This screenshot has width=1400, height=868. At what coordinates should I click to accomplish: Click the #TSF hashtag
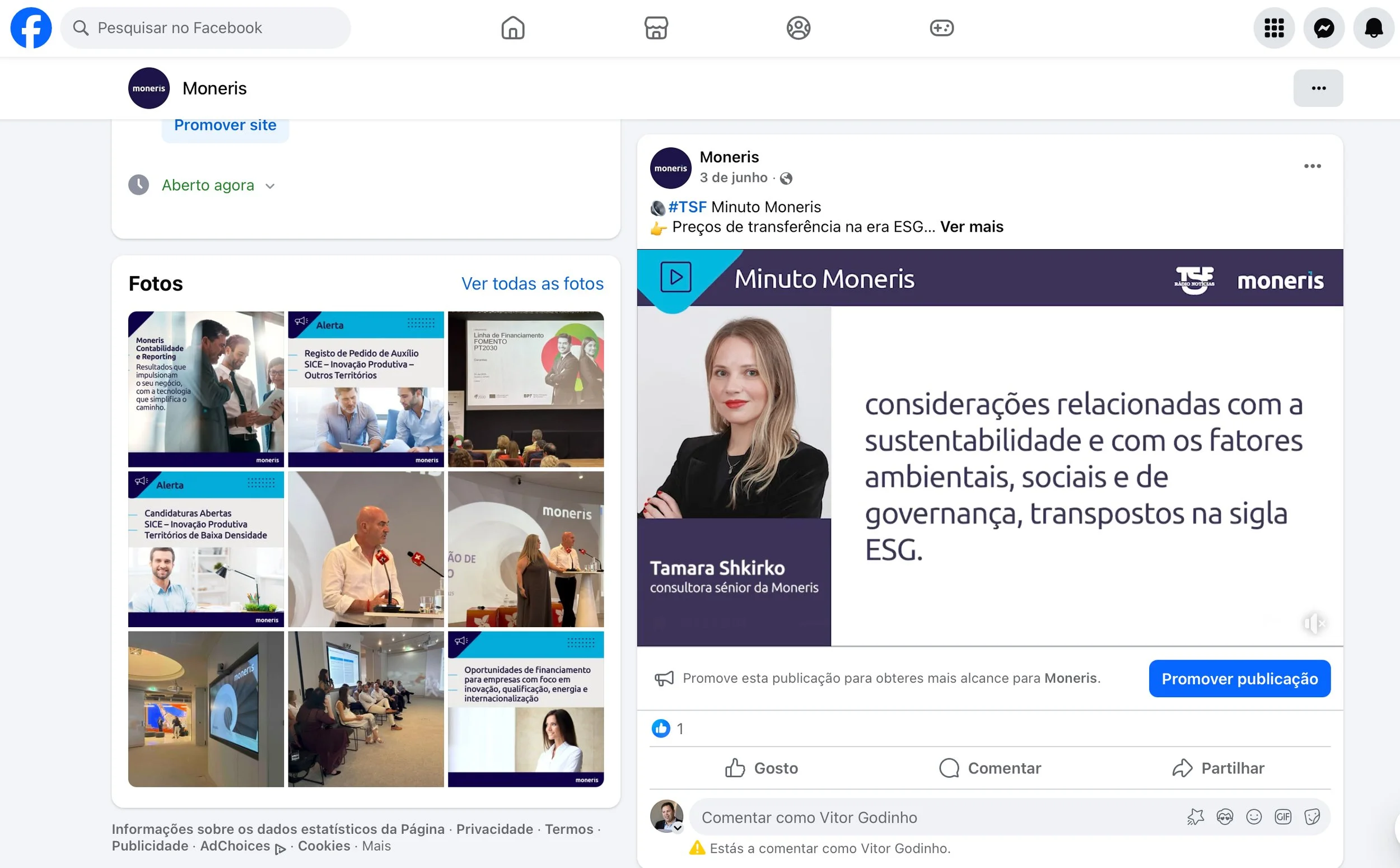(687, 207)
